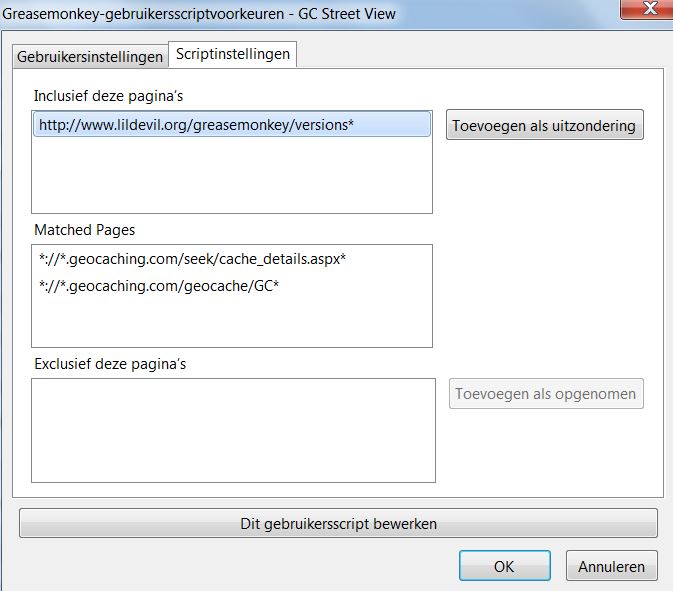The width and height of the screenshot is (673, 591).
Task: Select the cache_details.aspx matched page entry
Action: click(x=193, y=259)
